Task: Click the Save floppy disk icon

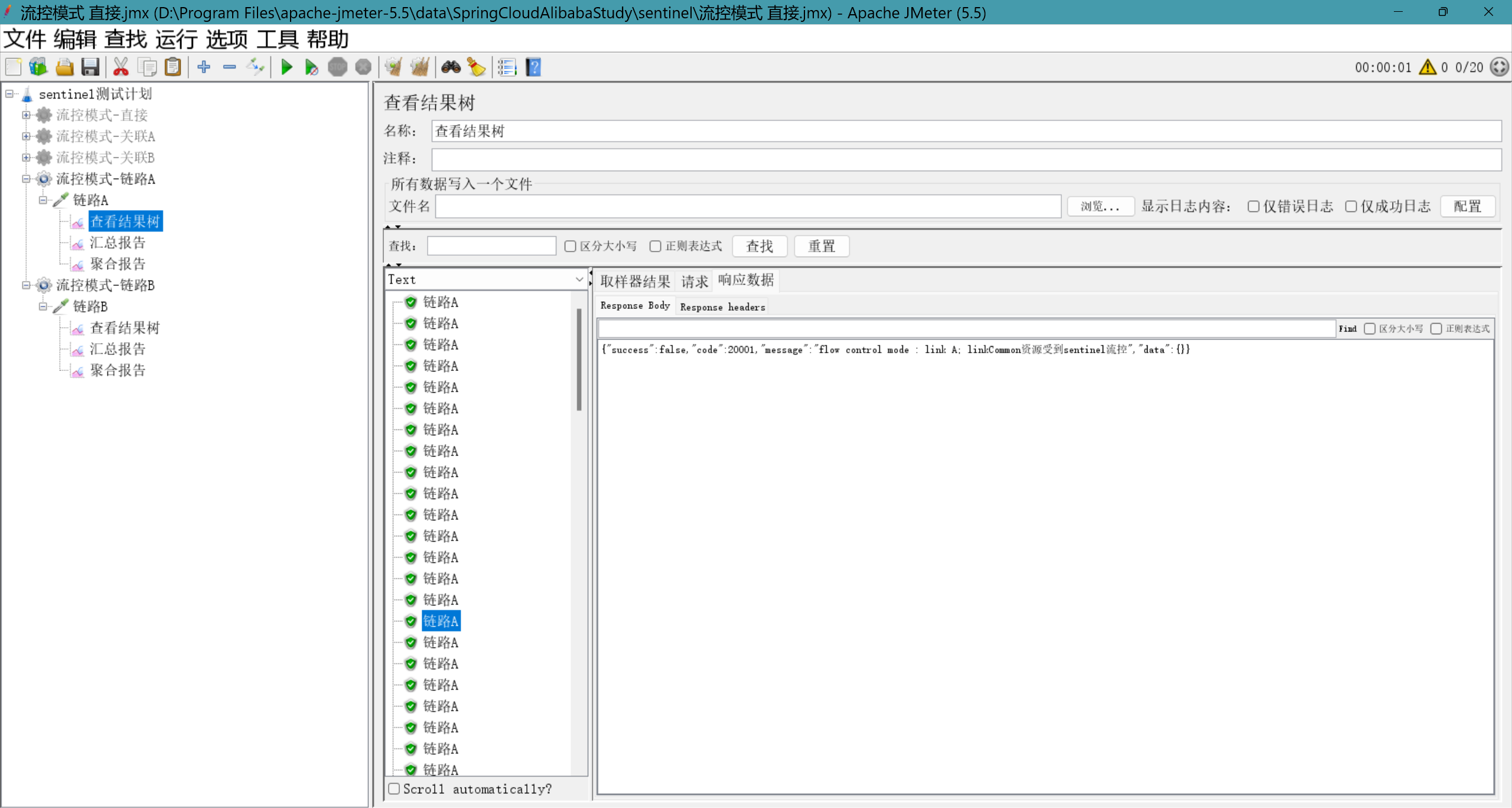Action: click(x=90, y=67)
